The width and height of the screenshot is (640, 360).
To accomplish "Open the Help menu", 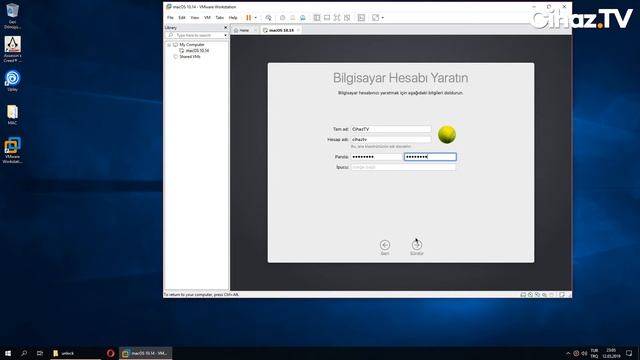I will pos(233,18).
